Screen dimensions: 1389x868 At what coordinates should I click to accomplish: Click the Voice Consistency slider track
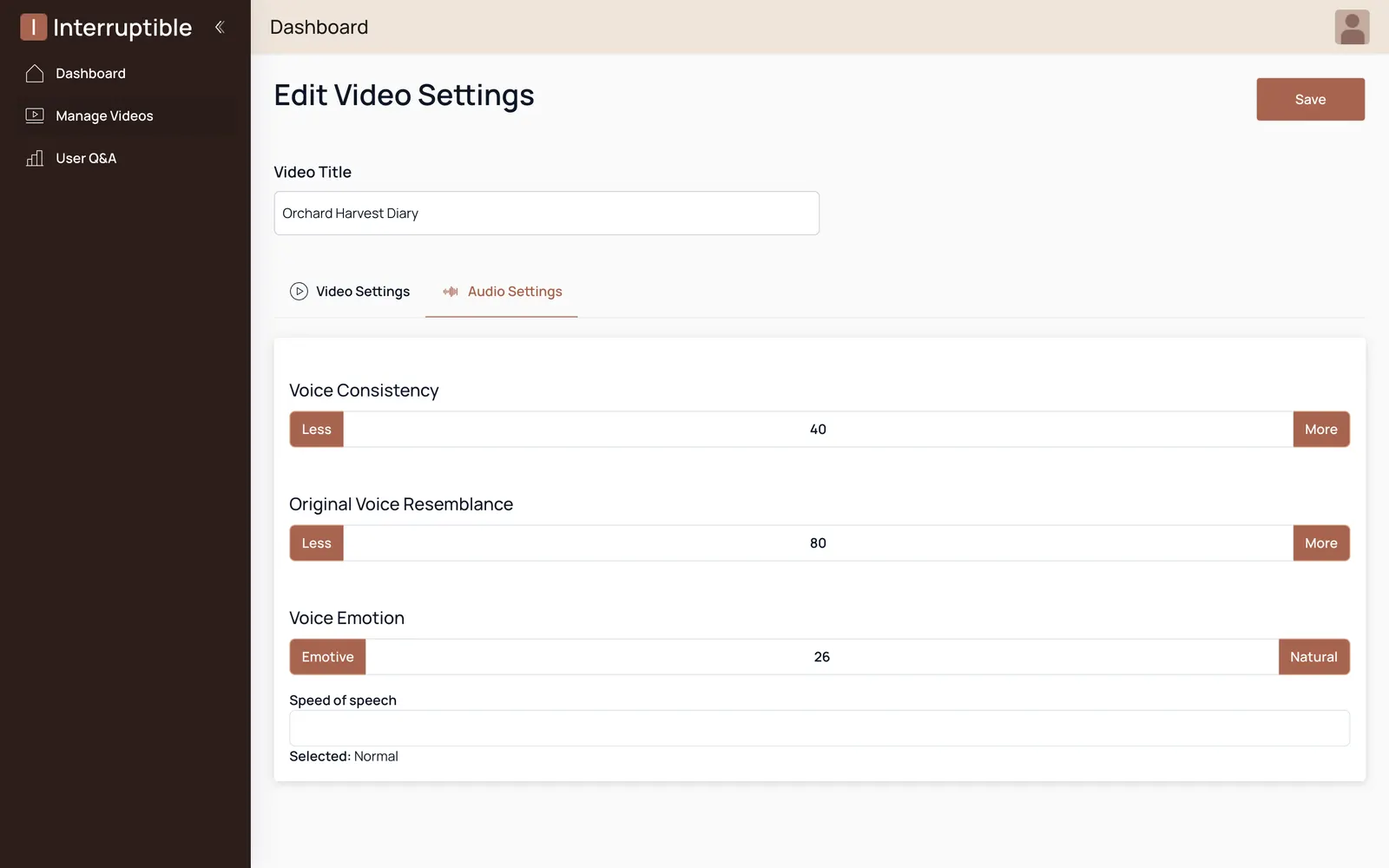[819, 430]
